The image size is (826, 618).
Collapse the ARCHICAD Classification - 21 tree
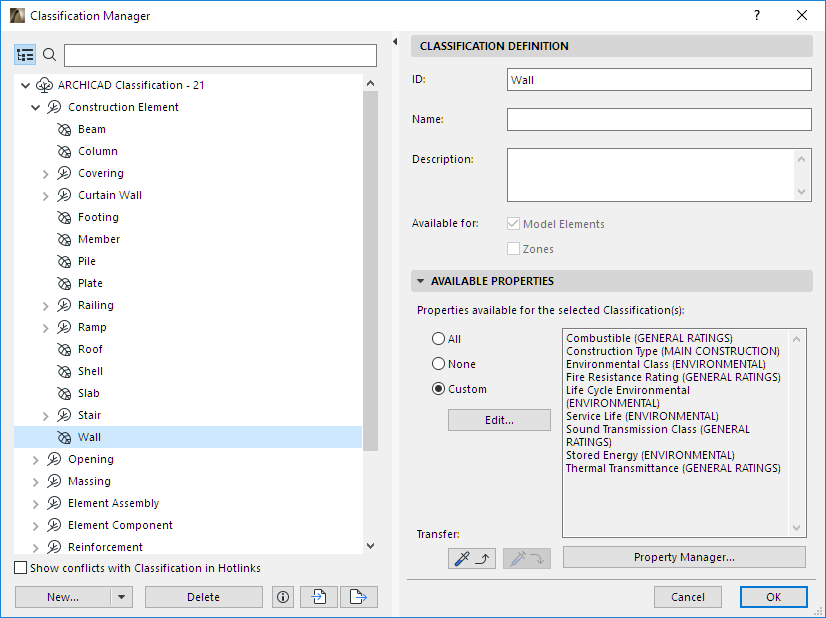[25, 85]
